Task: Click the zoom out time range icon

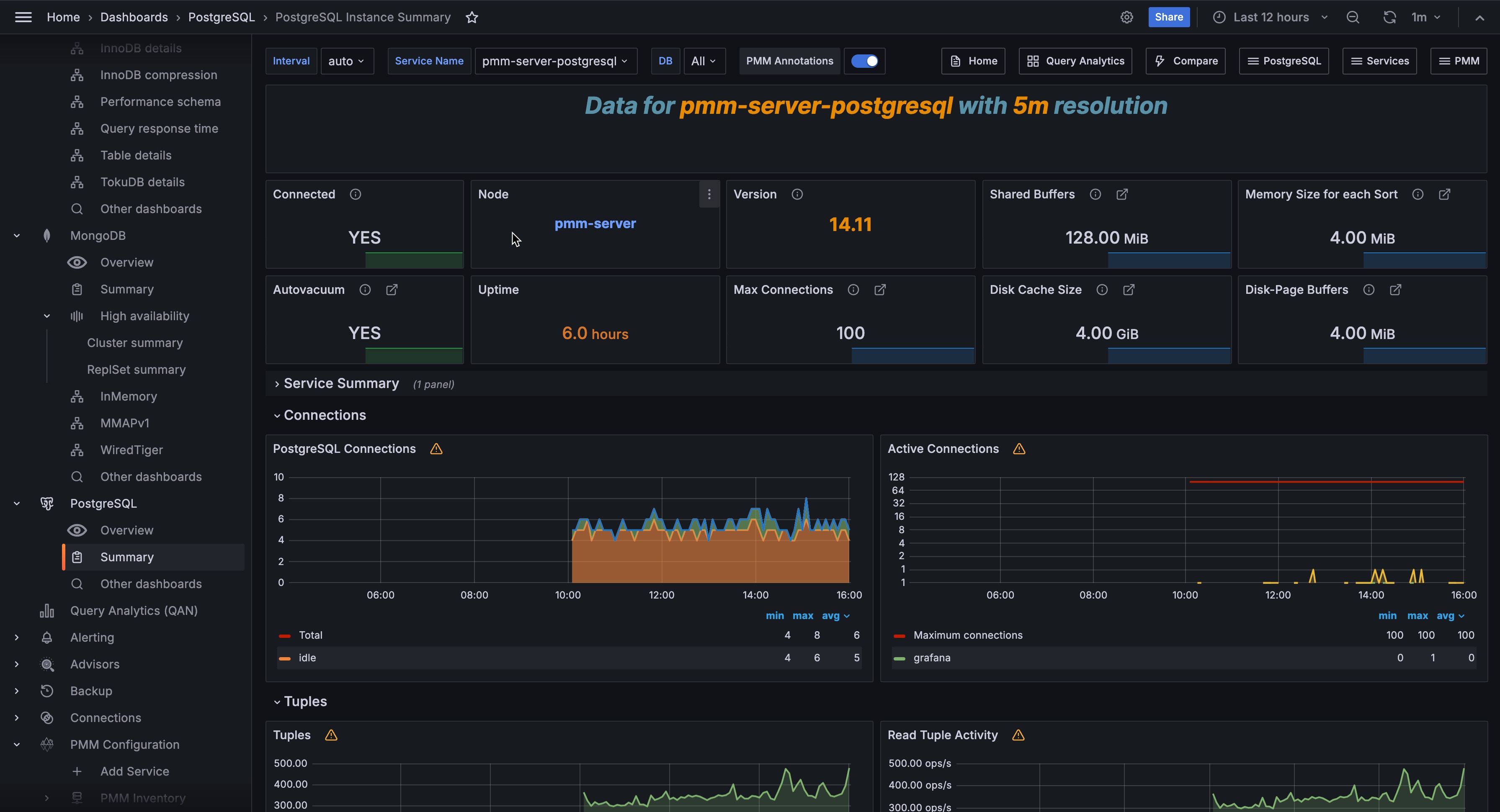Action: (1353, 18)
